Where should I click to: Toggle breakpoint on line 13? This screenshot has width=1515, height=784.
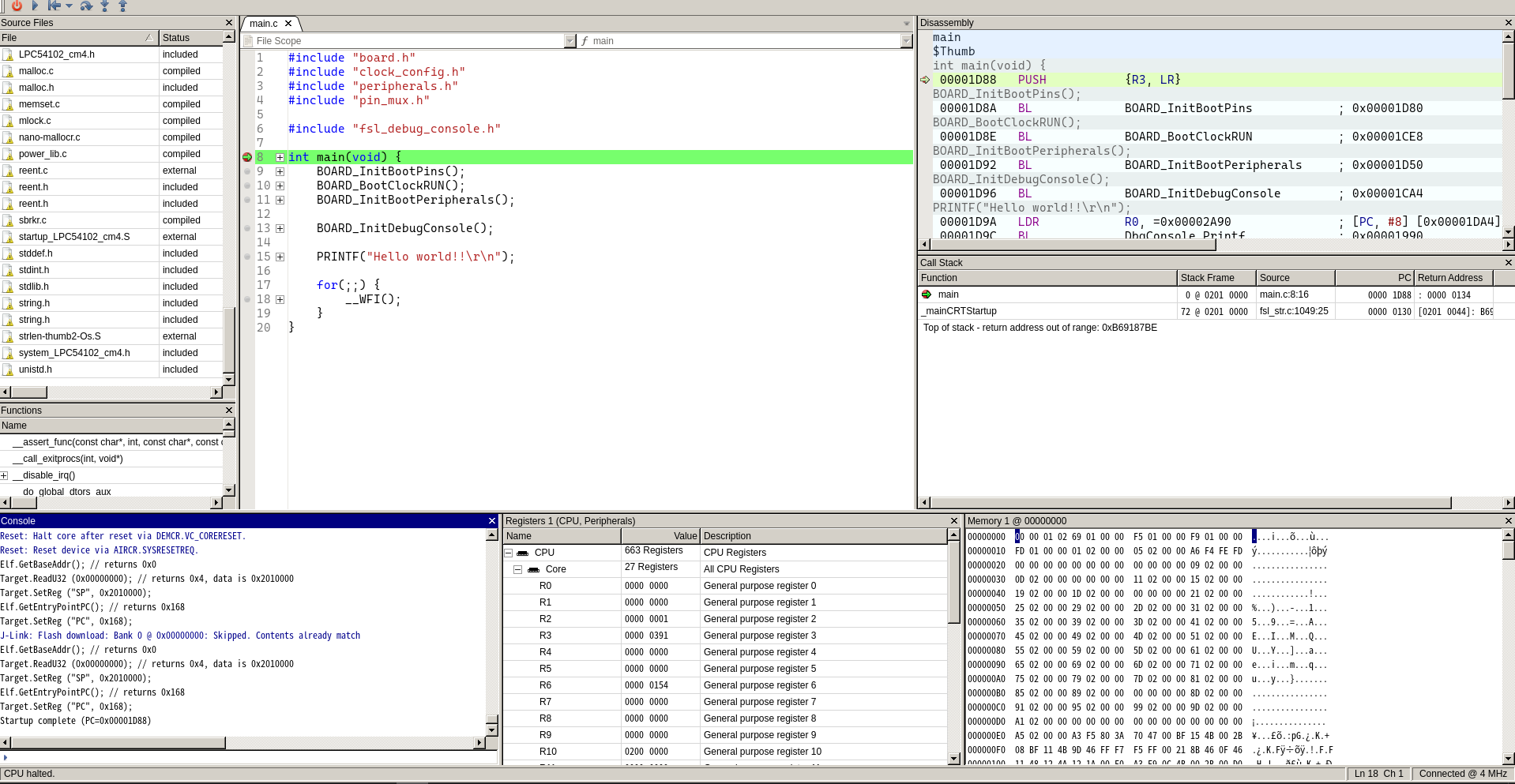tap(247, 228)
